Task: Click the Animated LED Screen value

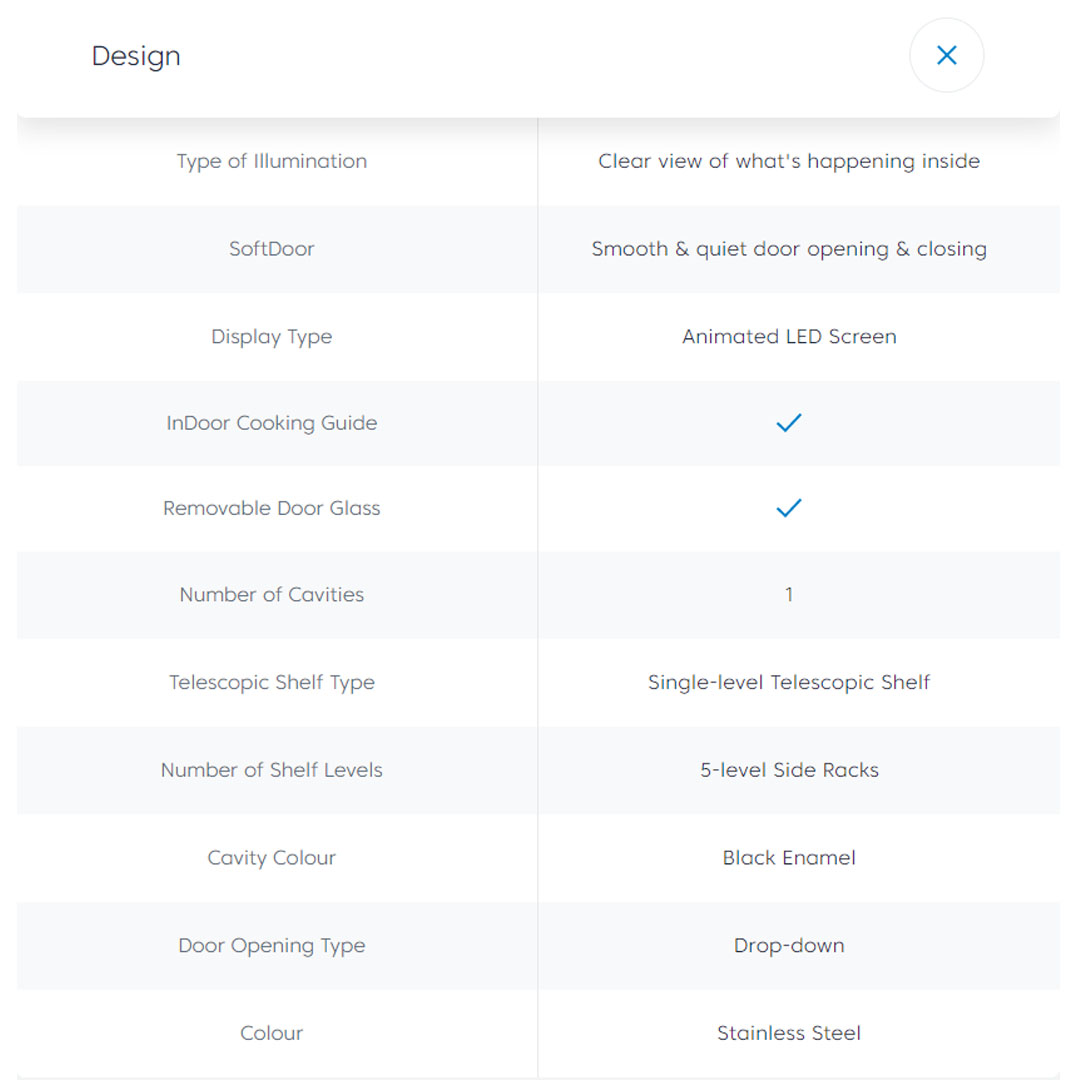Action: 789,337
